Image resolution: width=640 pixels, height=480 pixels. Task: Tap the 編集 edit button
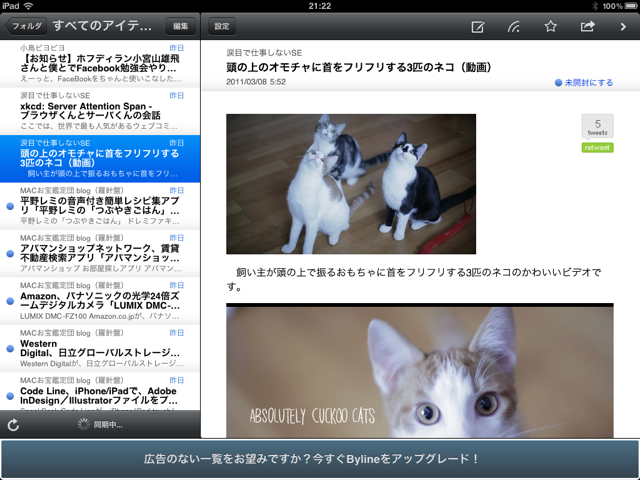point(179,25)
